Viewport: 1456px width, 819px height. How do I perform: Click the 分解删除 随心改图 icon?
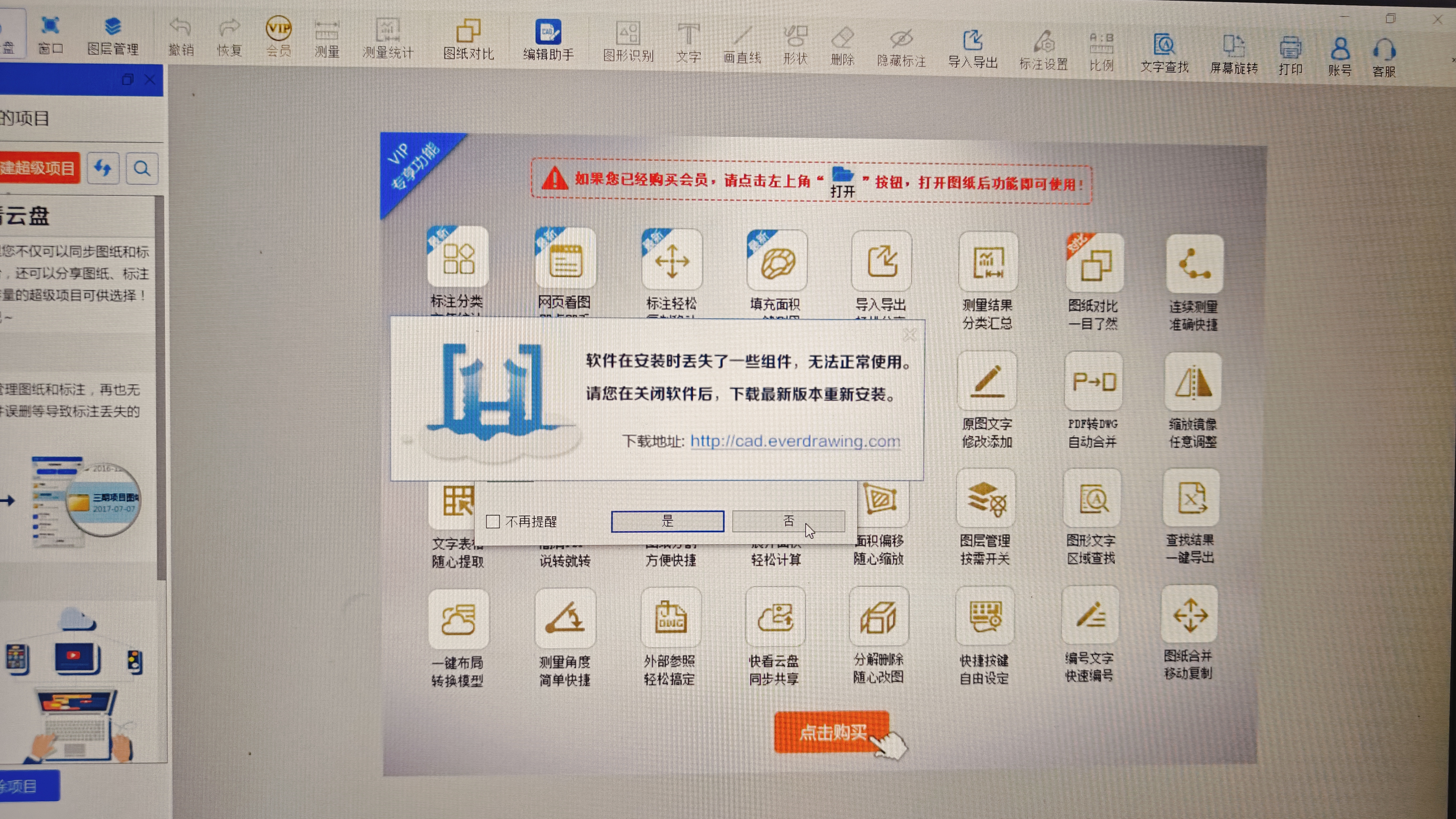tap(879, 616)
